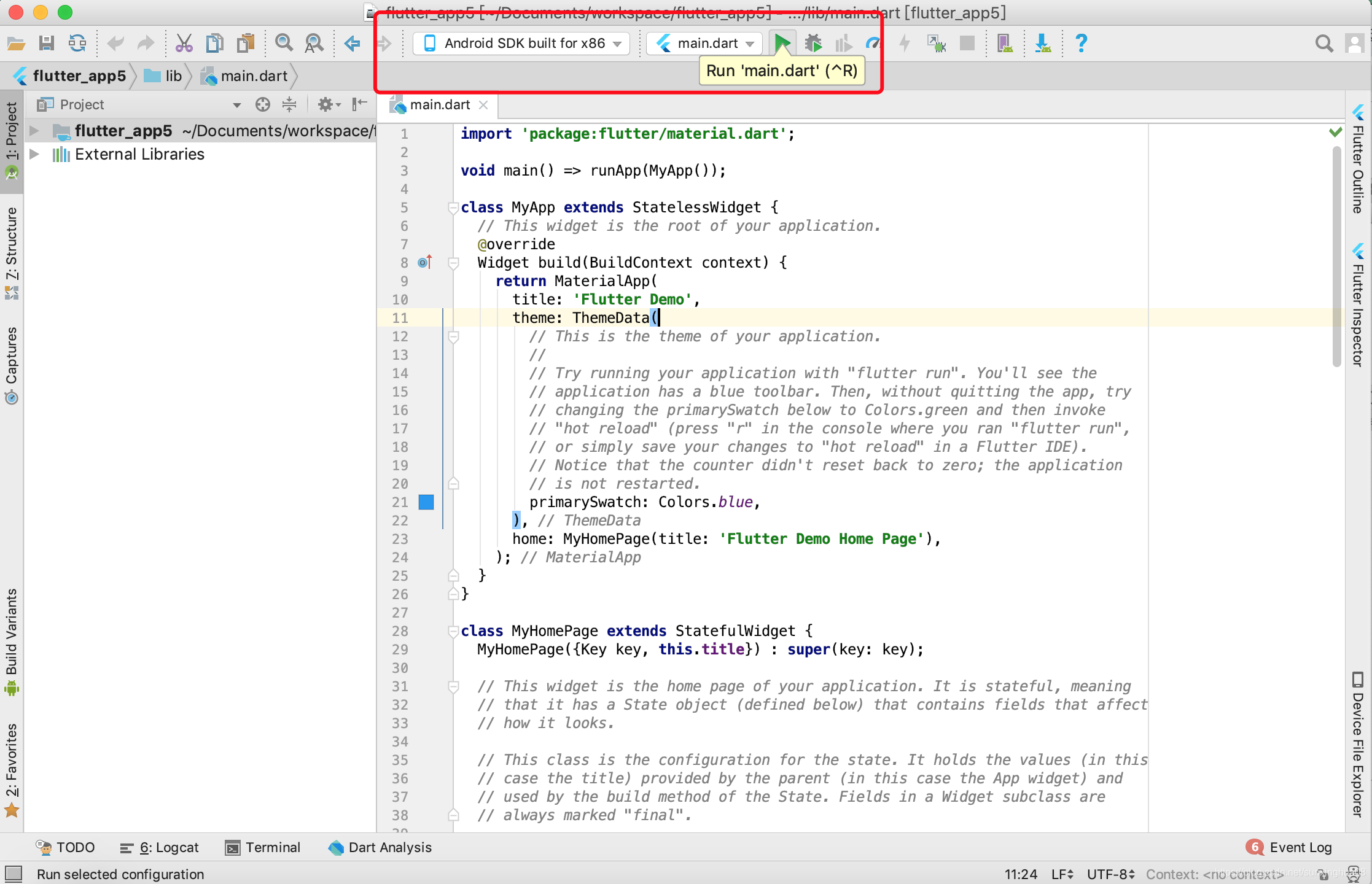The width and height of the screenshot is (1372, 884).
Task: Collapse the MyApp class fold marker
Action: coord(453,207)
